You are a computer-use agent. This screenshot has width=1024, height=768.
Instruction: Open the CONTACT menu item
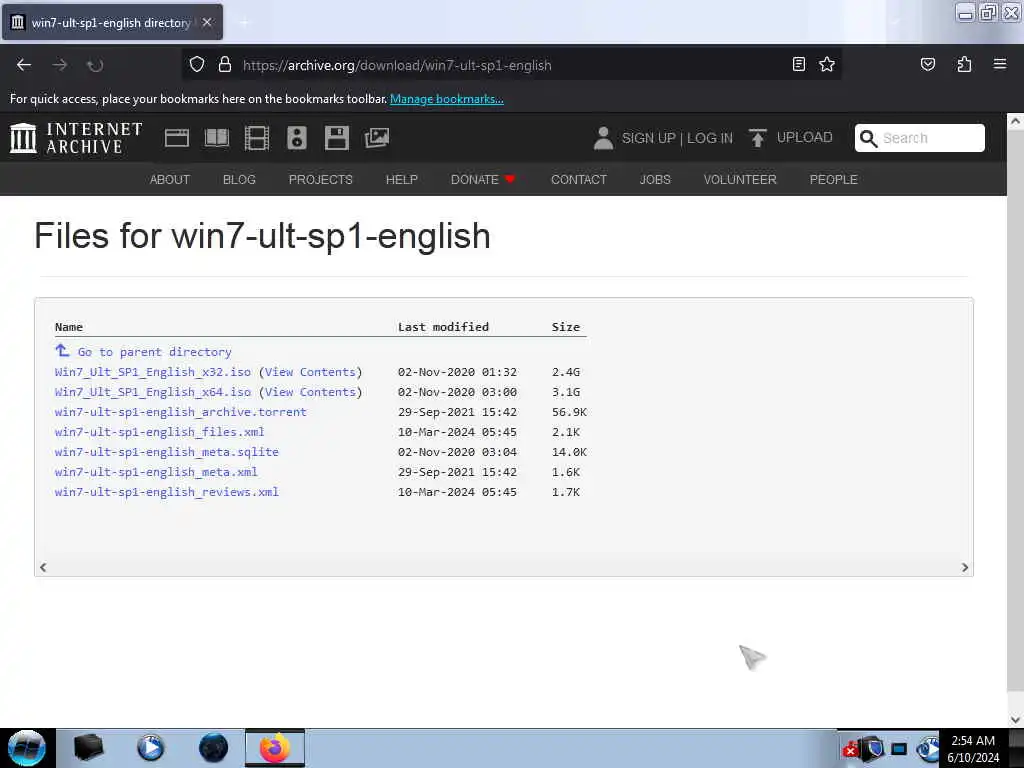[579, 180]
